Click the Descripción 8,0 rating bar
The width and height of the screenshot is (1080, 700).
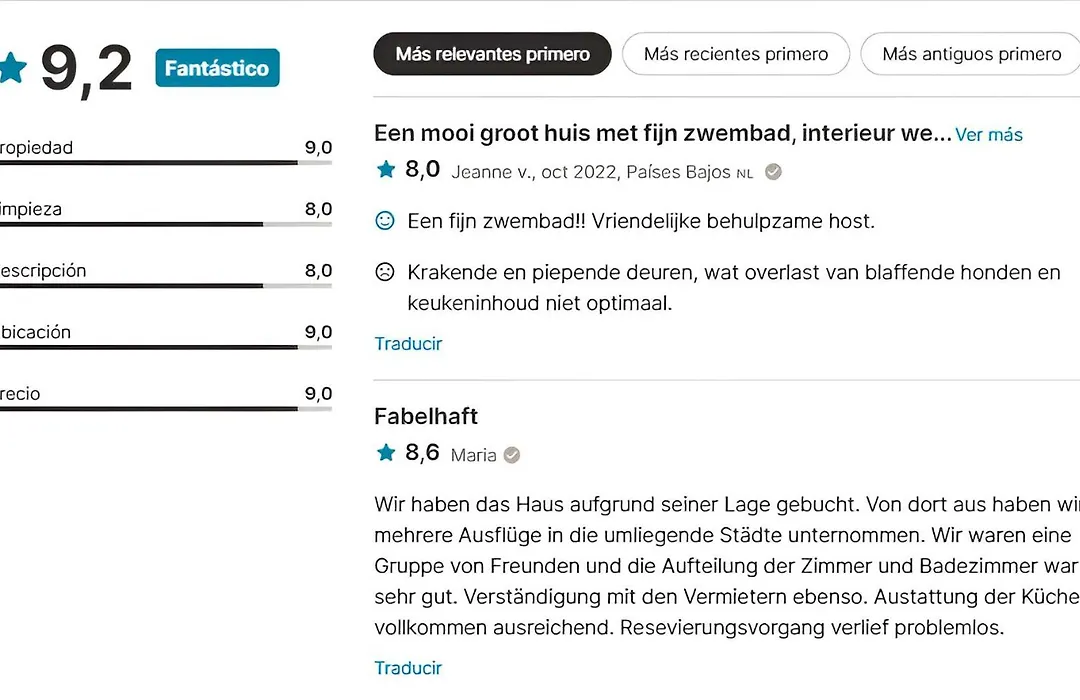coord(166,285)
